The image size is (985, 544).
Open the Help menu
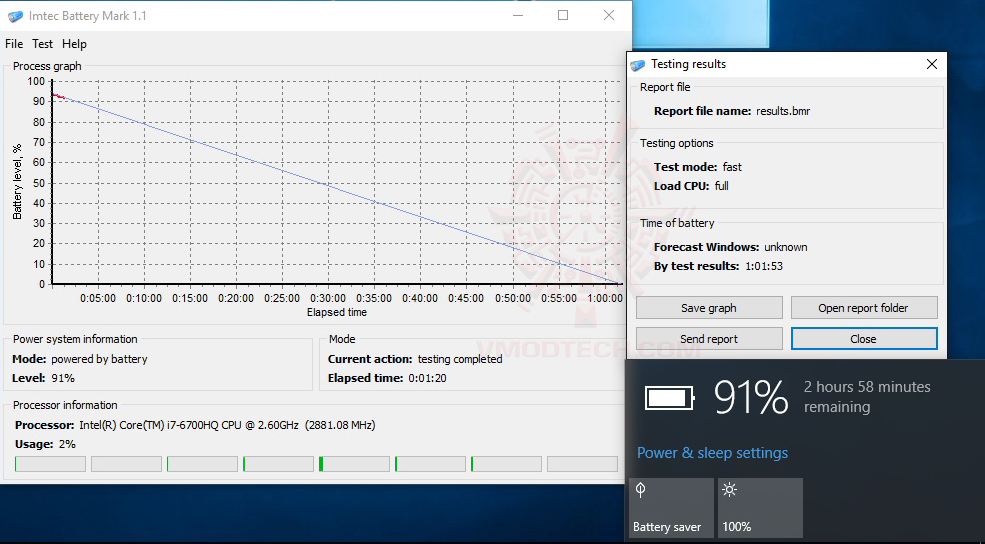[74, 44]
